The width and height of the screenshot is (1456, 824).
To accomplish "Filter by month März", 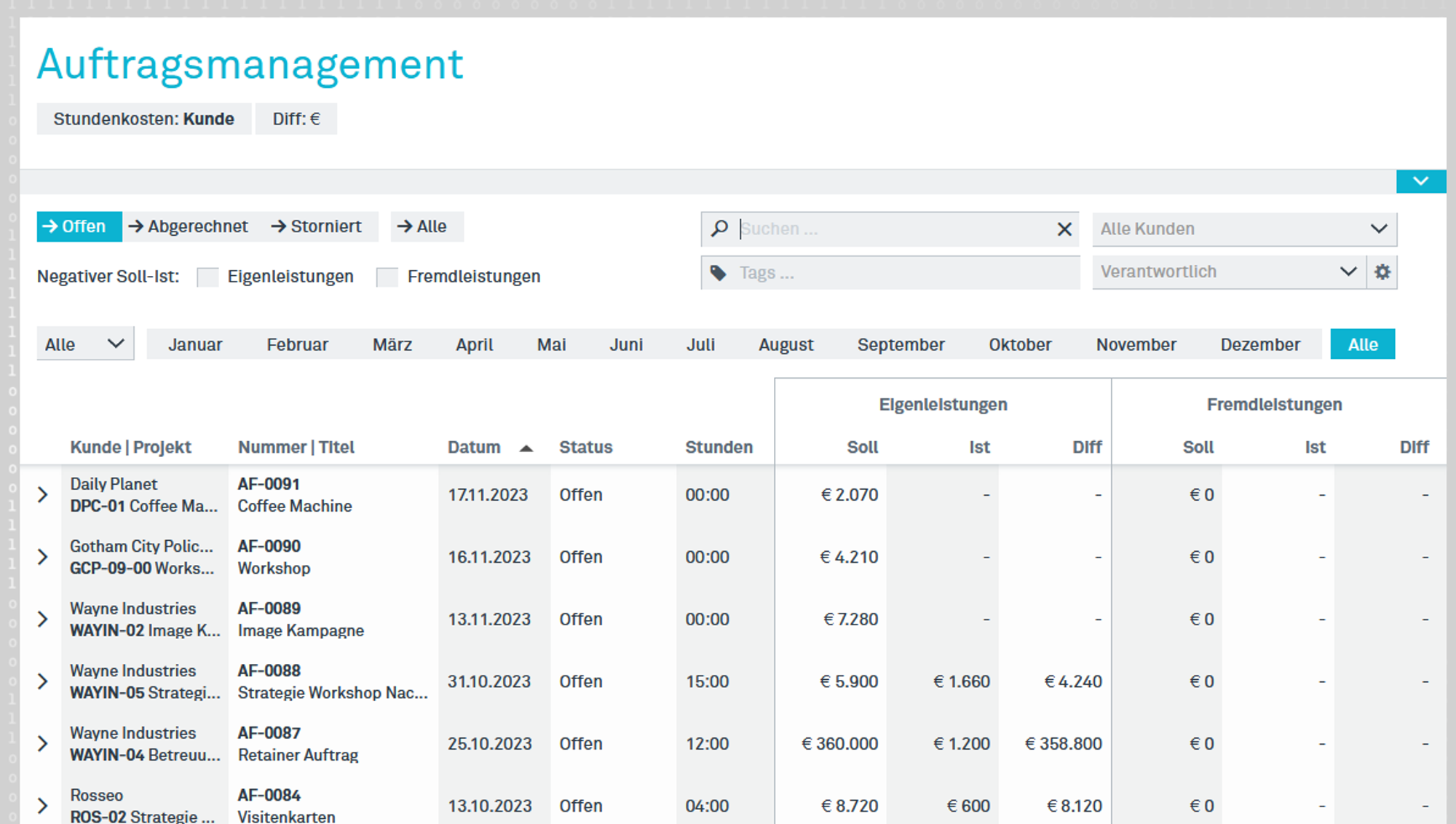I will 392,344.
